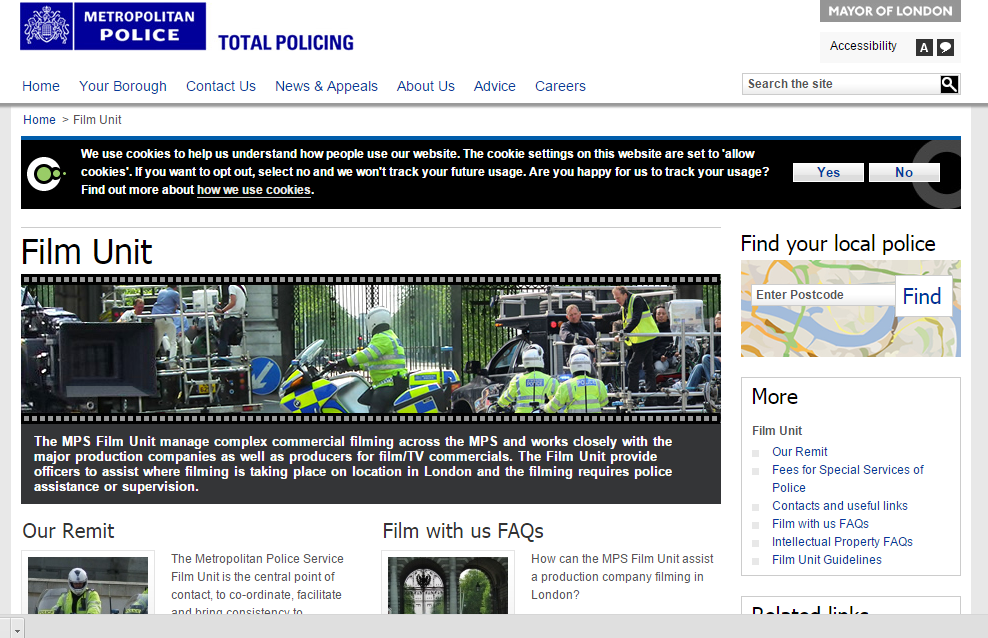Open Intellectual Property FAQs sidebar link
The height and width of the screenshot is (638, 988).
[842, 542]
